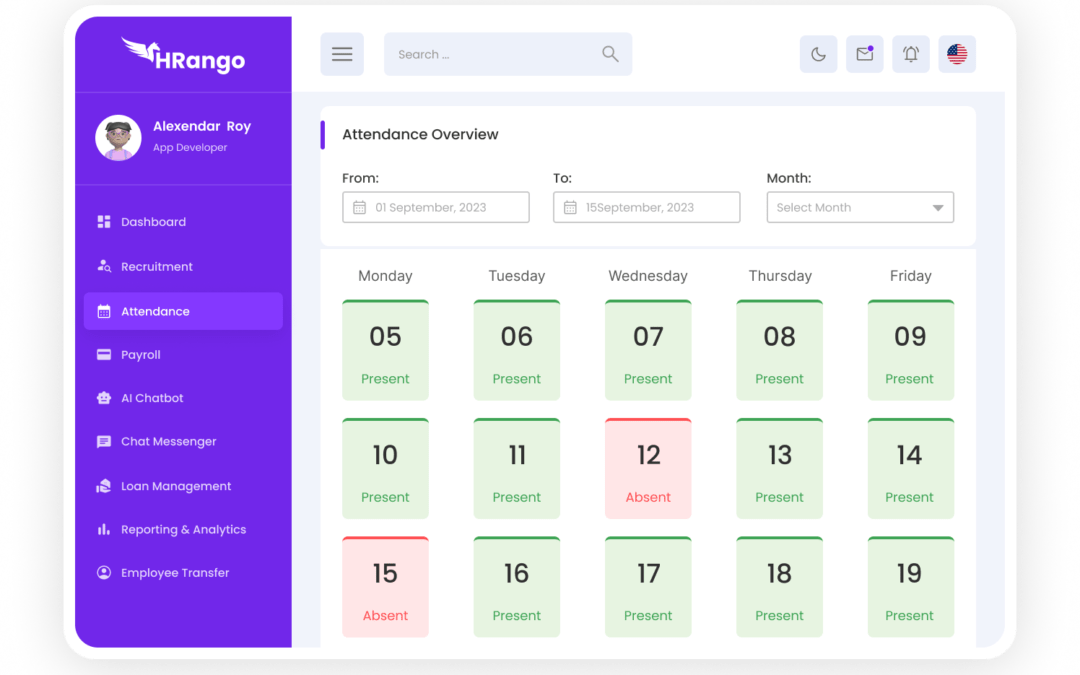Toggle dark mode with moon icon
The width and height of the screenshot is (1080, 675).
818,54
